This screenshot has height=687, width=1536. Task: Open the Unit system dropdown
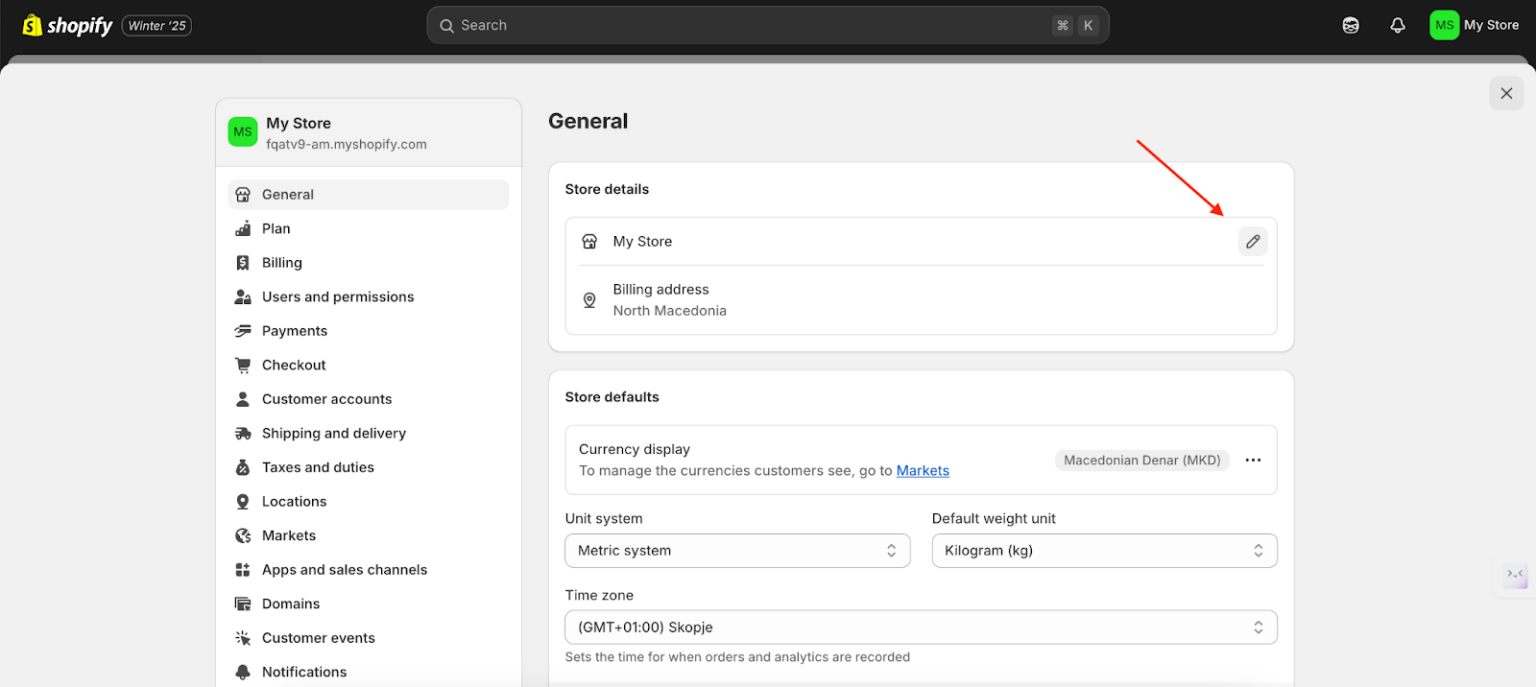pos(737,550)
